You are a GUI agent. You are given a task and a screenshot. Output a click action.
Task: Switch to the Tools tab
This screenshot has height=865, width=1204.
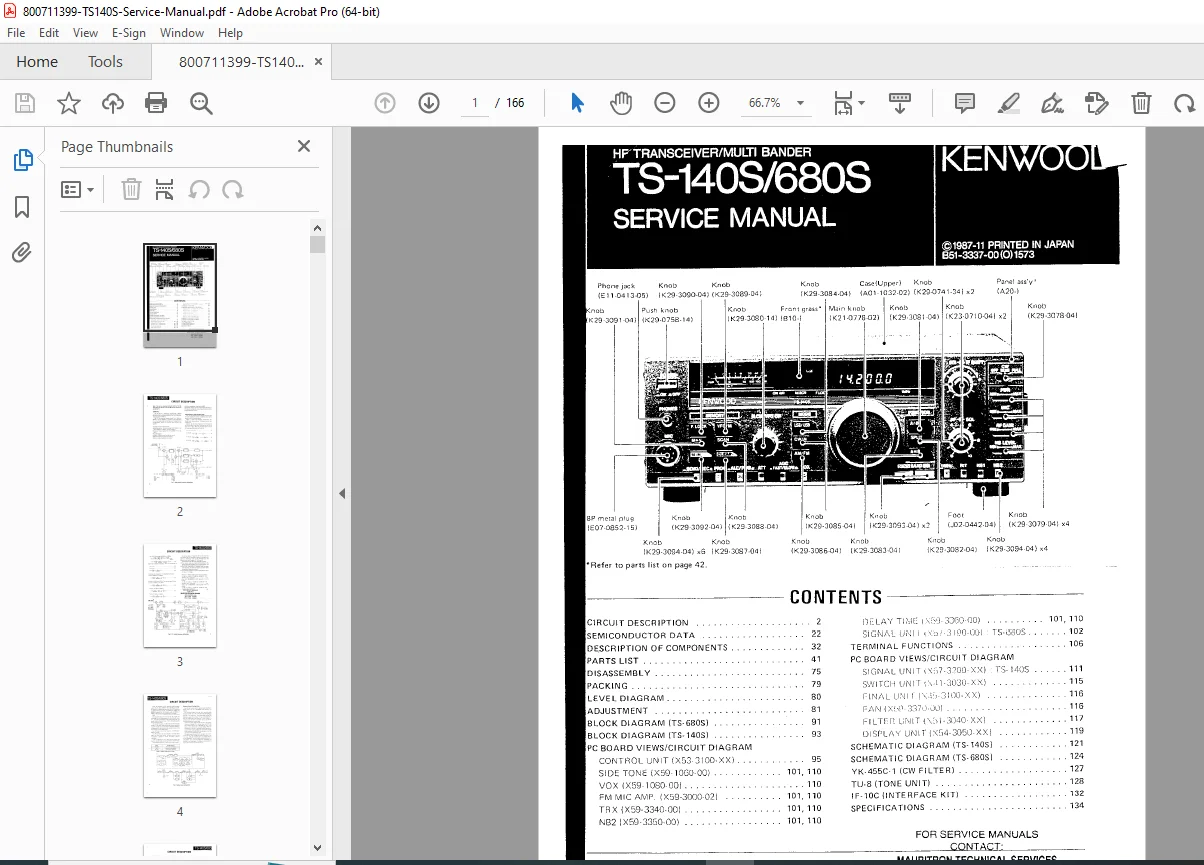(105, 62)
